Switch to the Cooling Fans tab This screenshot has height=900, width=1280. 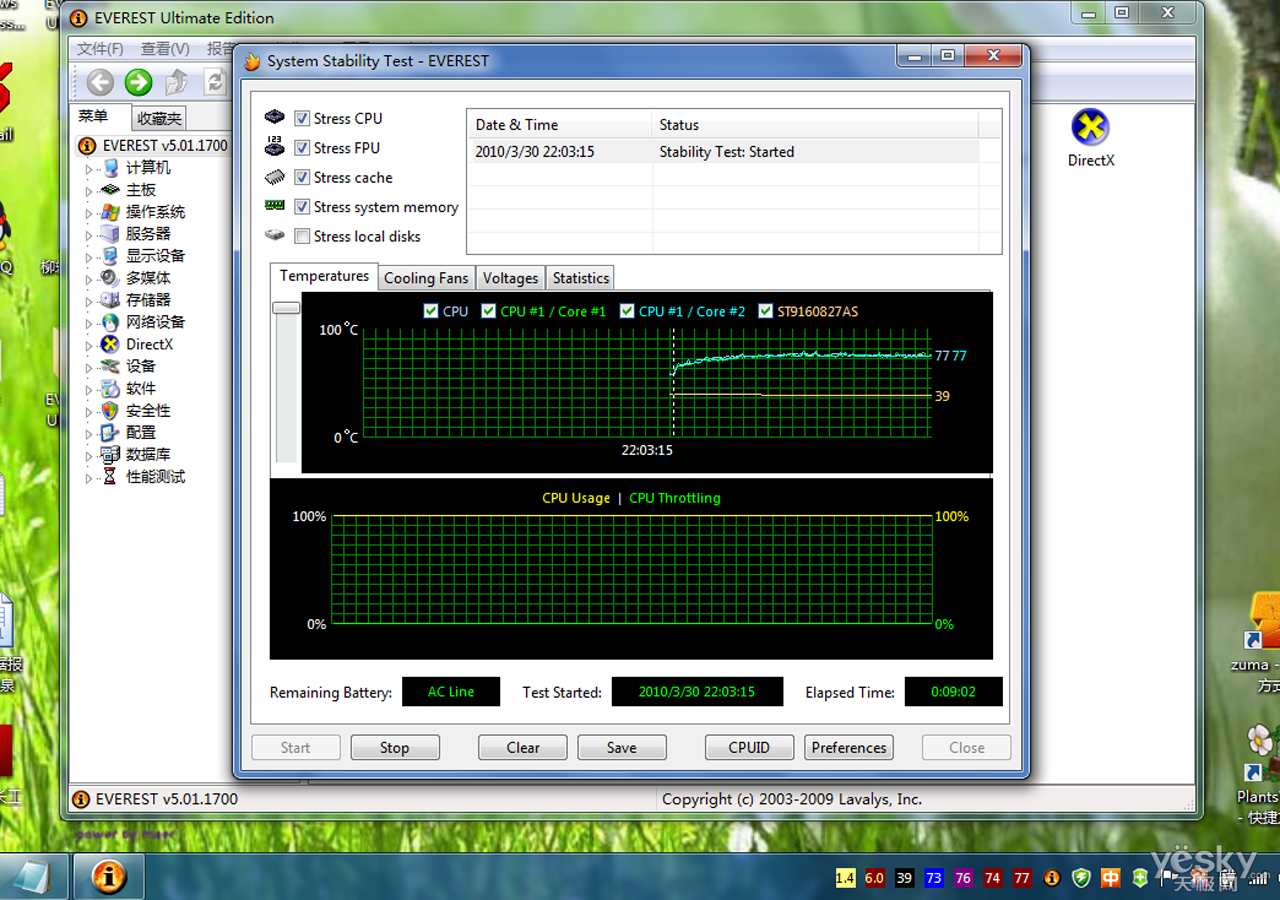[x=426, y=278]
